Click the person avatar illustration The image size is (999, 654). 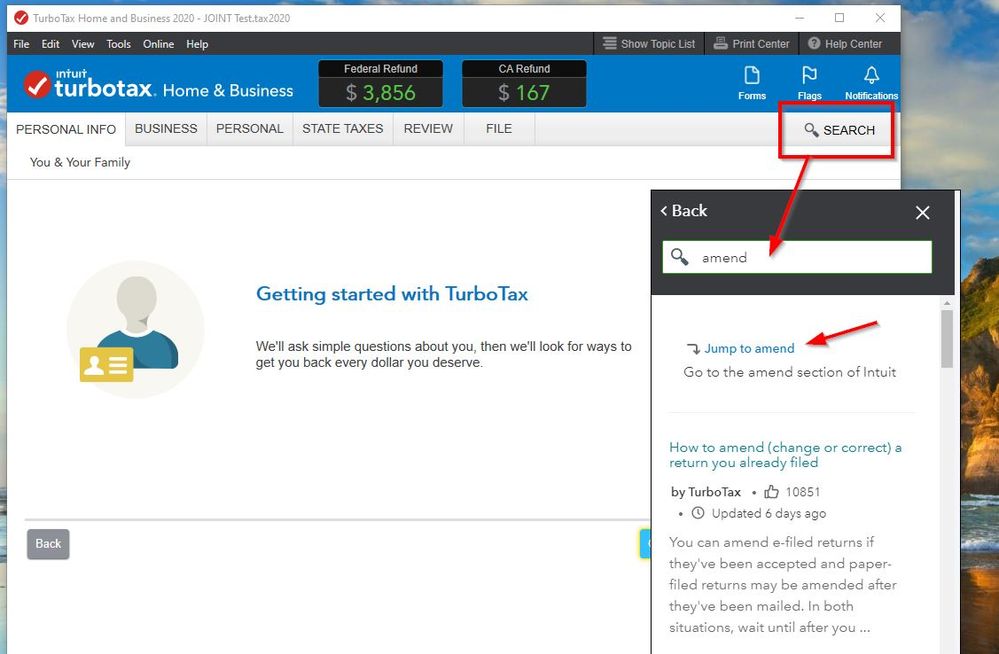(x=135, y=330)
